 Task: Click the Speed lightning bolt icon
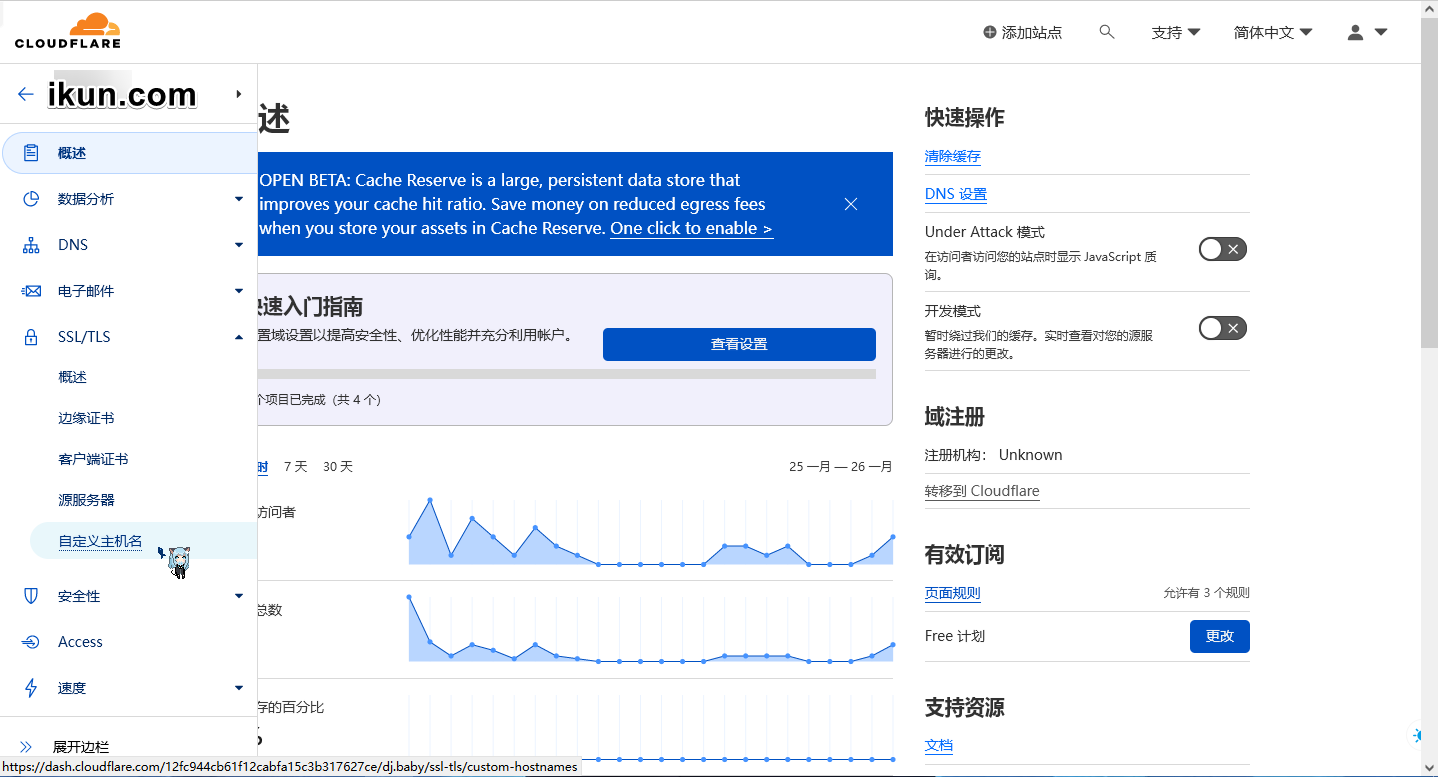click(31, 688)
